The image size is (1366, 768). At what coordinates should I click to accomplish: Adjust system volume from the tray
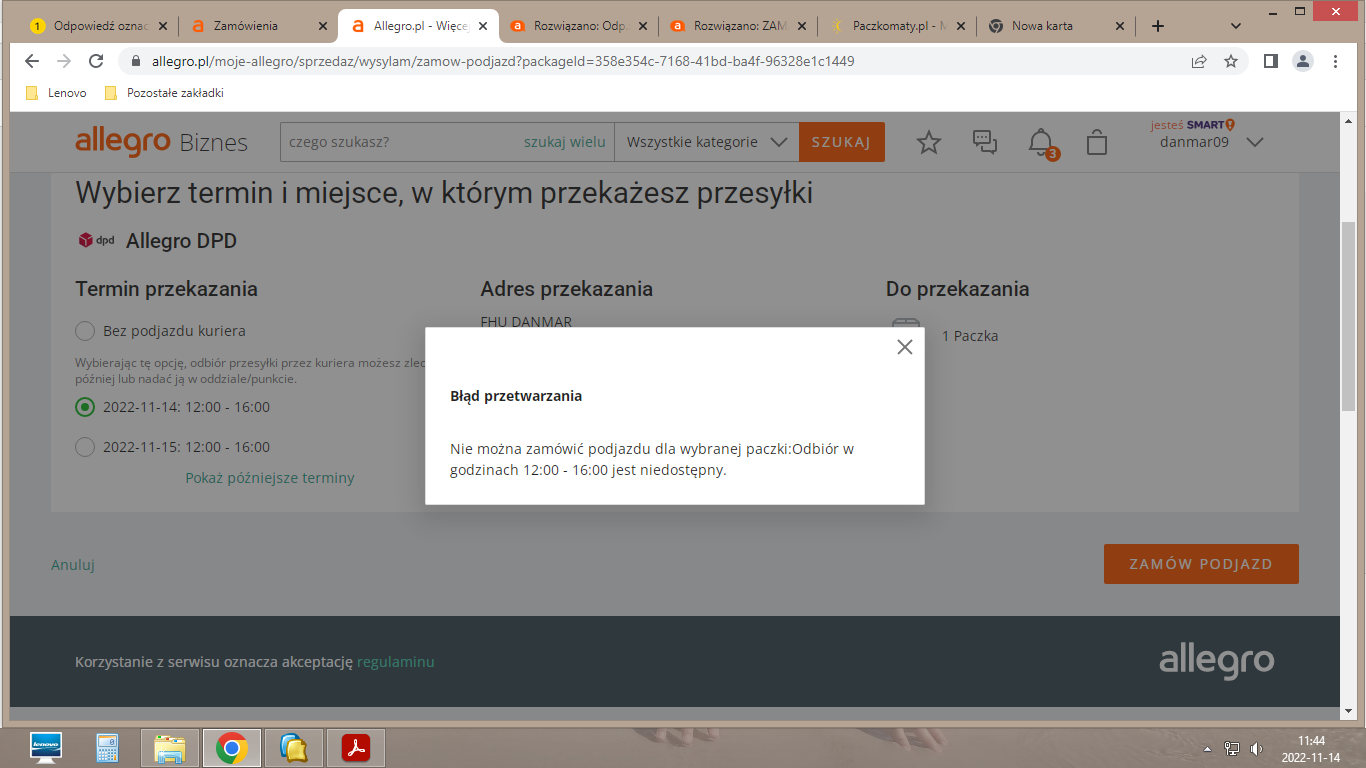1256,747
